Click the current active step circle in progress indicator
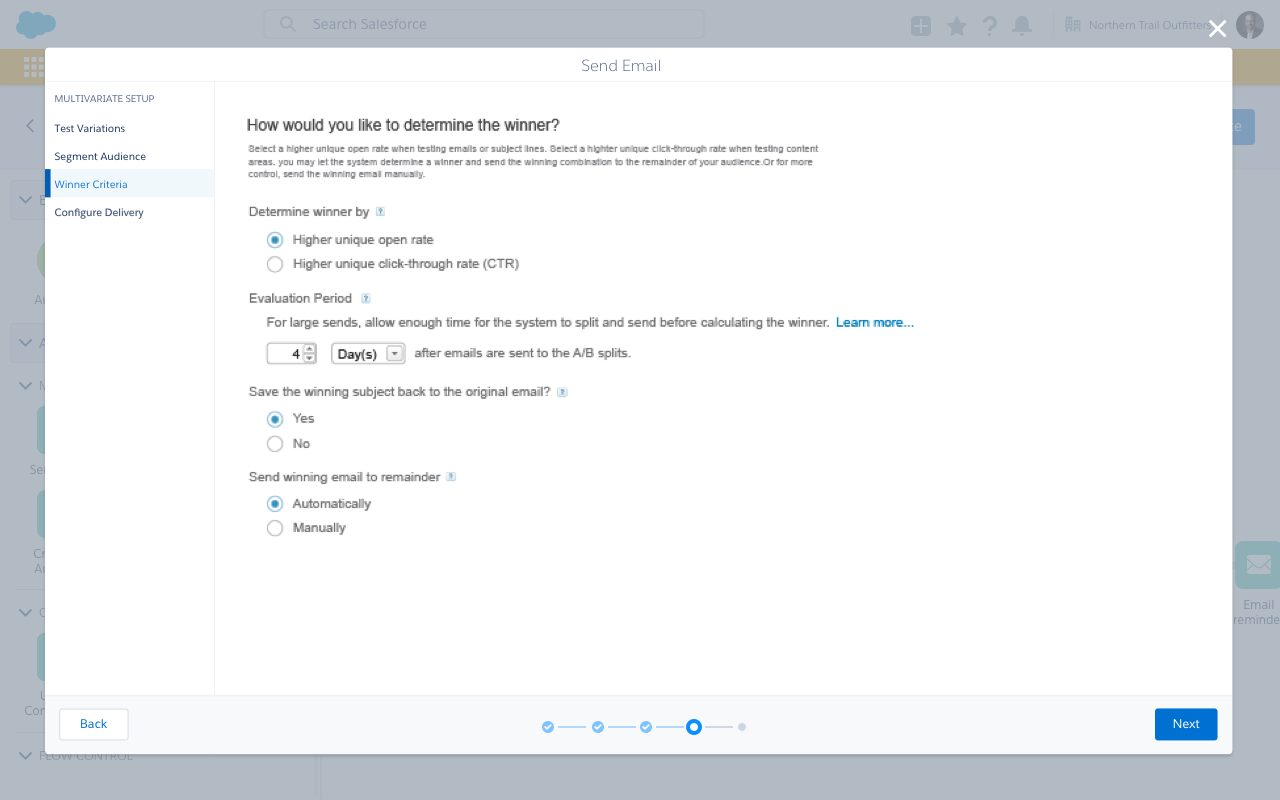The width and height of the screenshot is (1280, 800). 694,727
